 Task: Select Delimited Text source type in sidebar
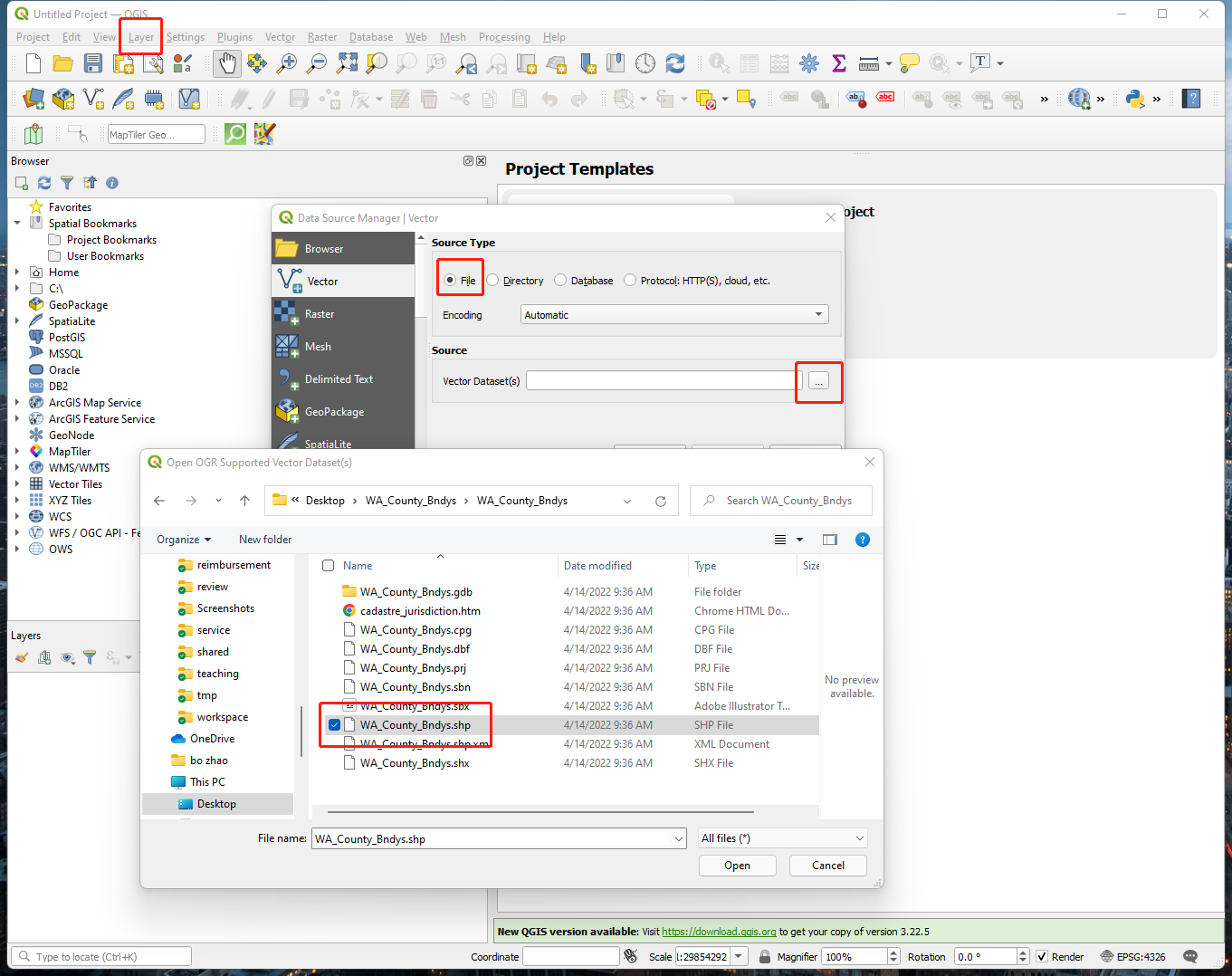click(339, 379)
